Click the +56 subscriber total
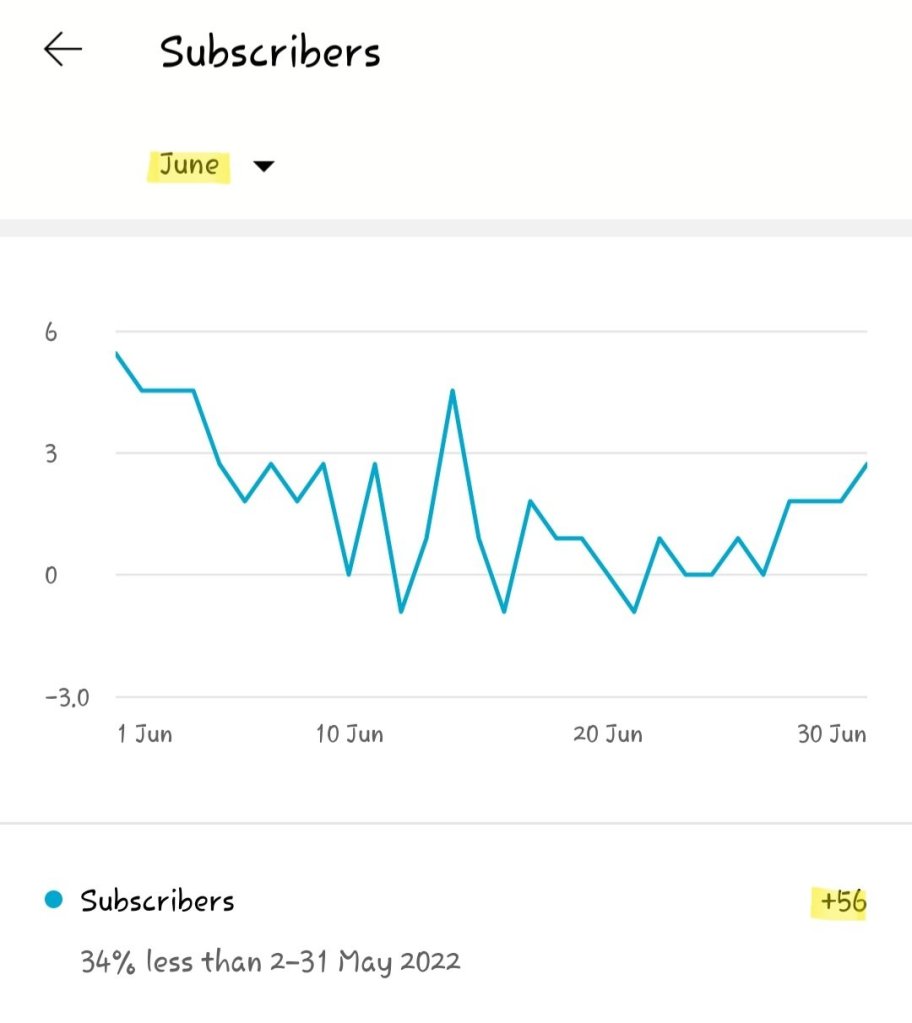 (x=838, y=903)
